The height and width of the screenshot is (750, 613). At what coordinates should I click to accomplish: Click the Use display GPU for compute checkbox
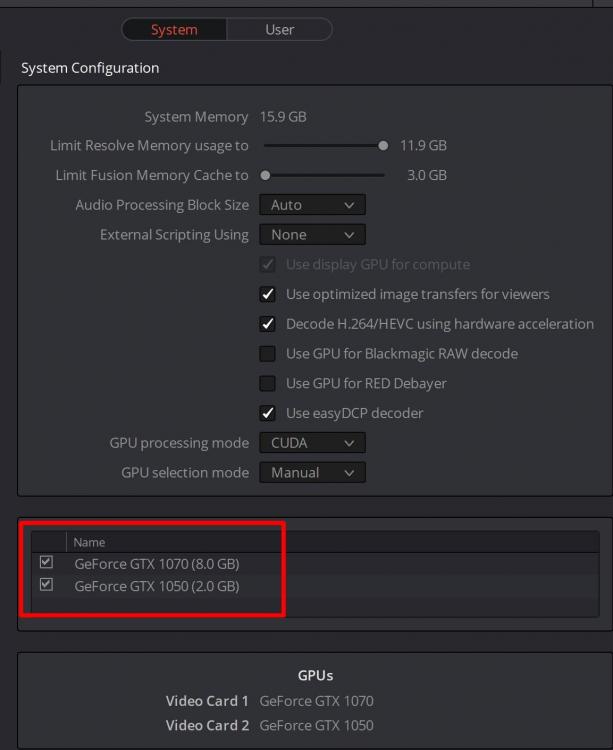[267, 265]
